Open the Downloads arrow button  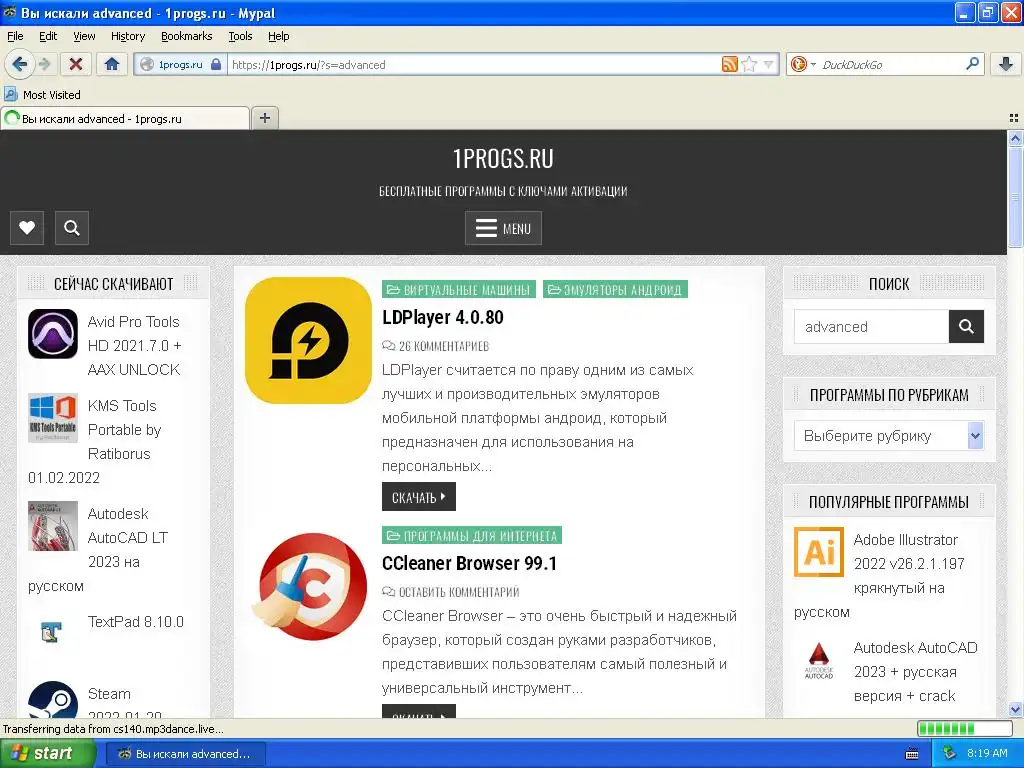pyautogui.click(x=1006, y=64)
